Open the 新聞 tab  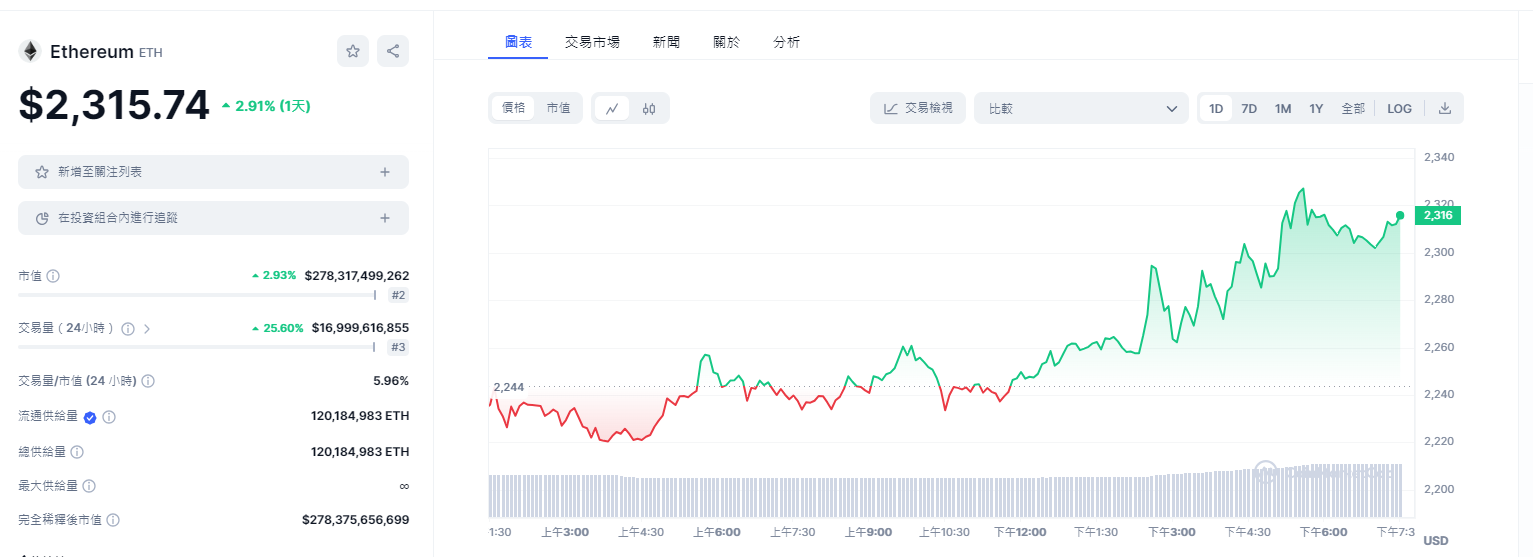[x=666, y=42]
